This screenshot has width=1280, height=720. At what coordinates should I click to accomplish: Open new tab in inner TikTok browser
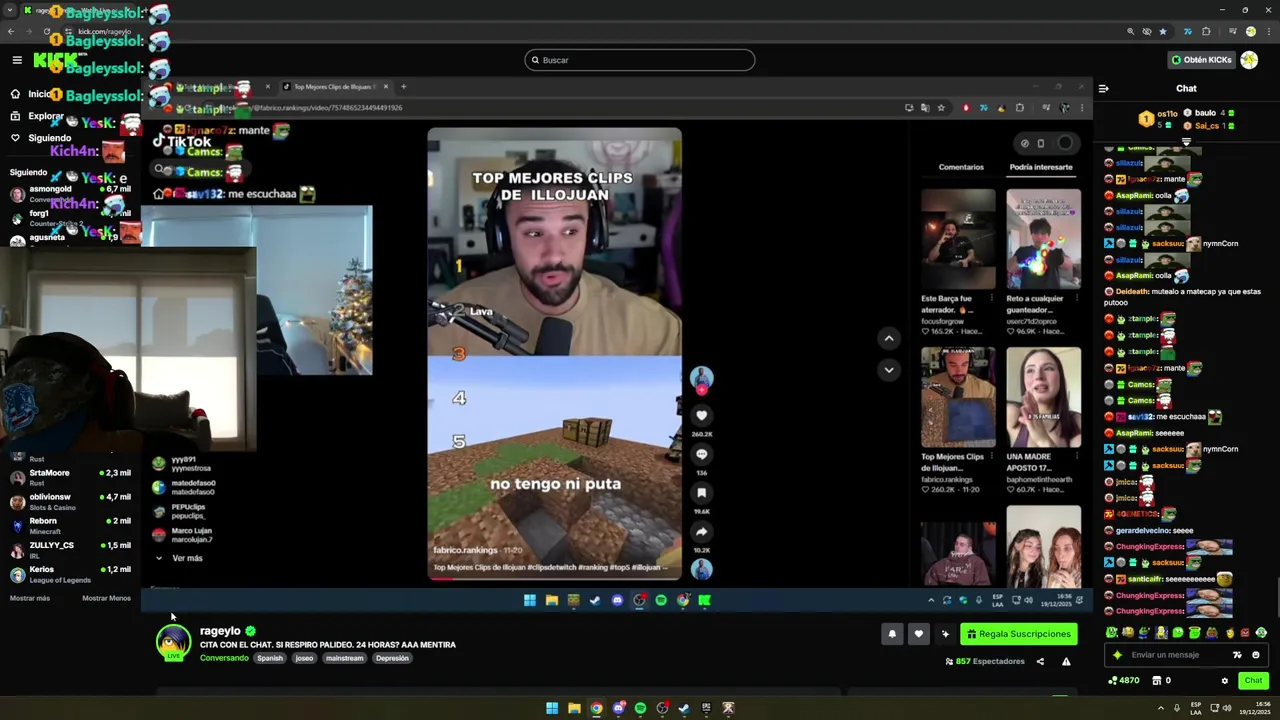point(403,87)
